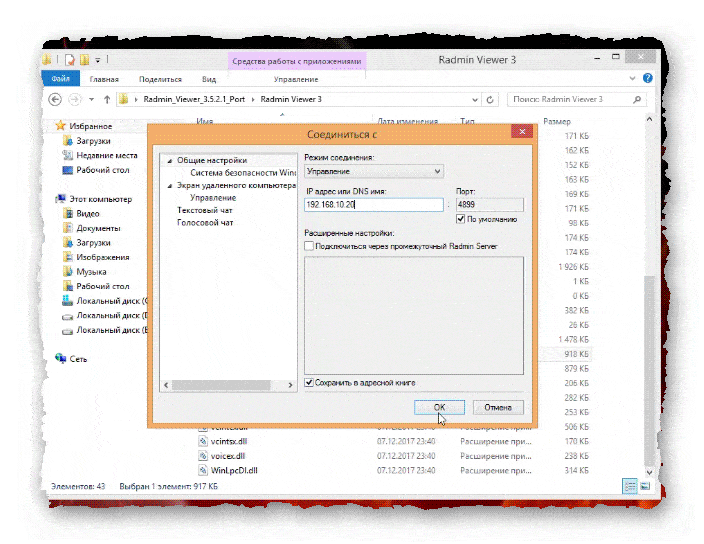Click the search magnifier icon
The image size is (704, 544).
click(637, 99)
